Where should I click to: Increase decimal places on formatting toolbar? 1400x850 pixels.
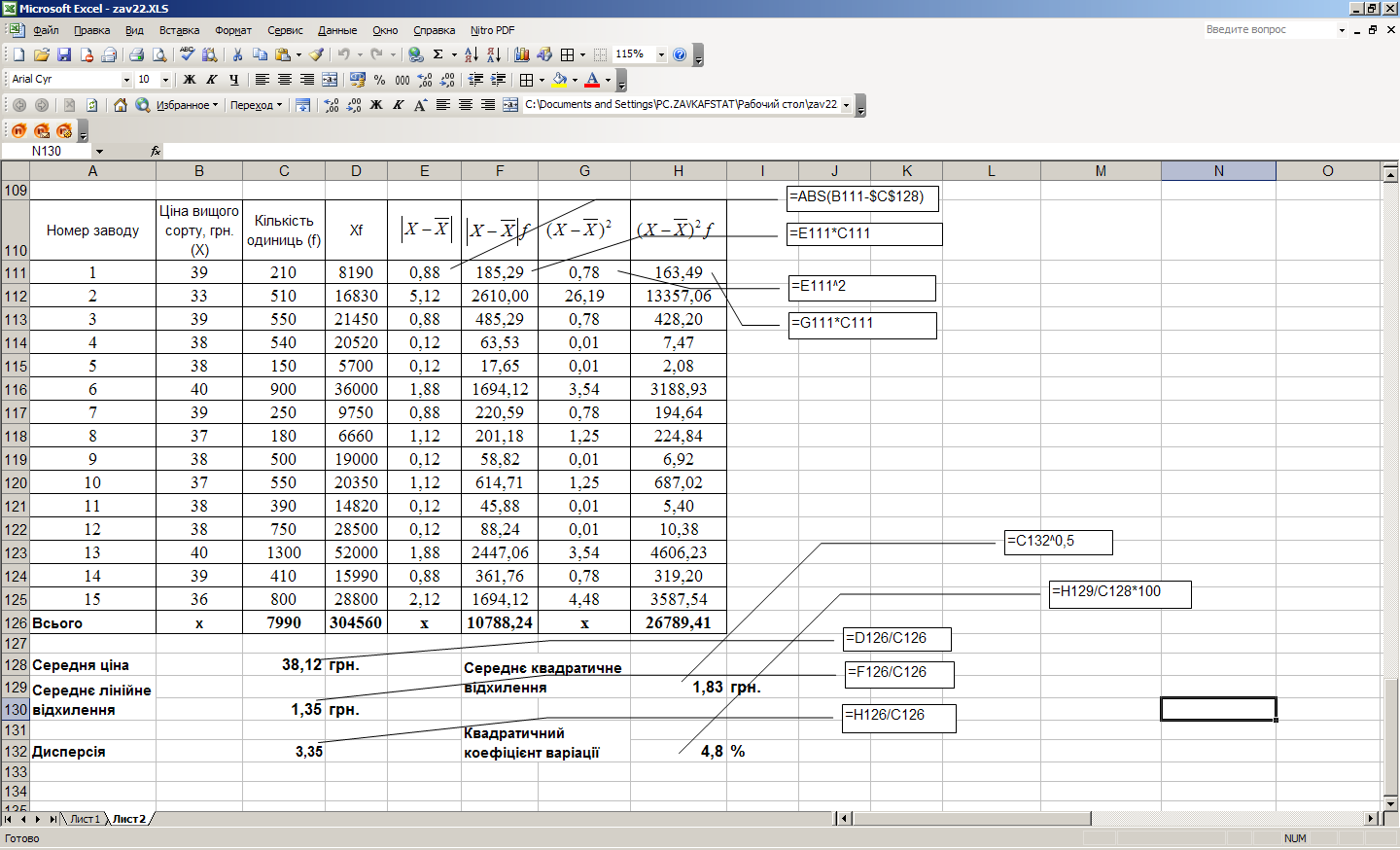425,80
